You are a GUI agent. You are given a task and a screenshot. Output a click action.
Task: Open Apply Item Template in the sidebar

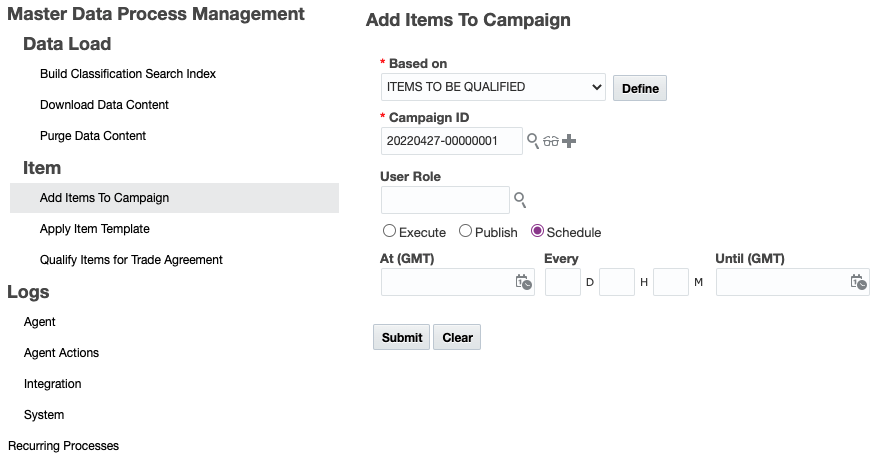[95, 229]
